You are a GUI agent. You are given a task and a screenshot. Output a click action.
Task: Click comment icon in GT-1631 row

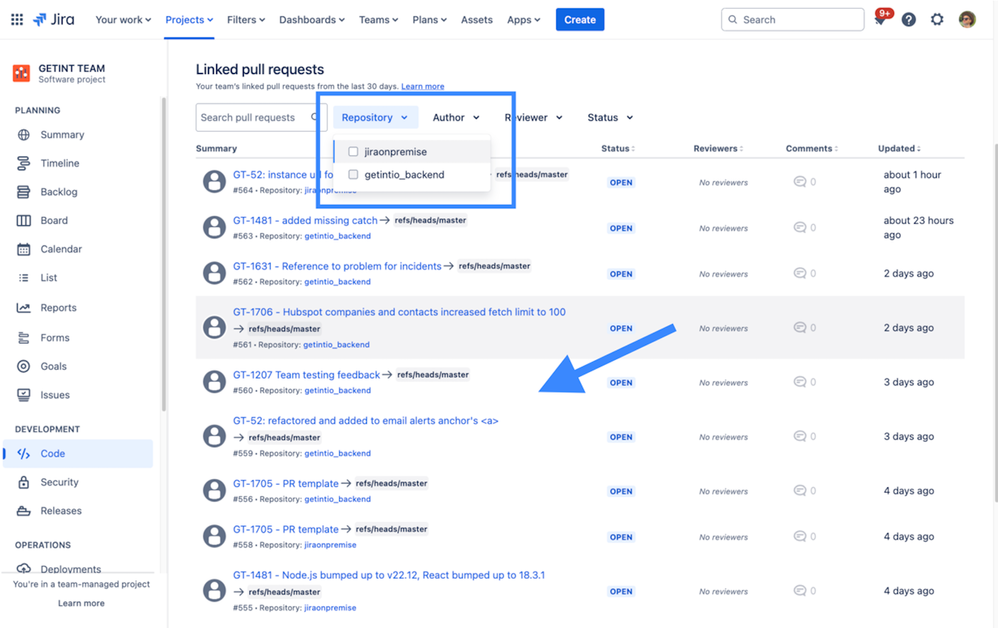800,274
